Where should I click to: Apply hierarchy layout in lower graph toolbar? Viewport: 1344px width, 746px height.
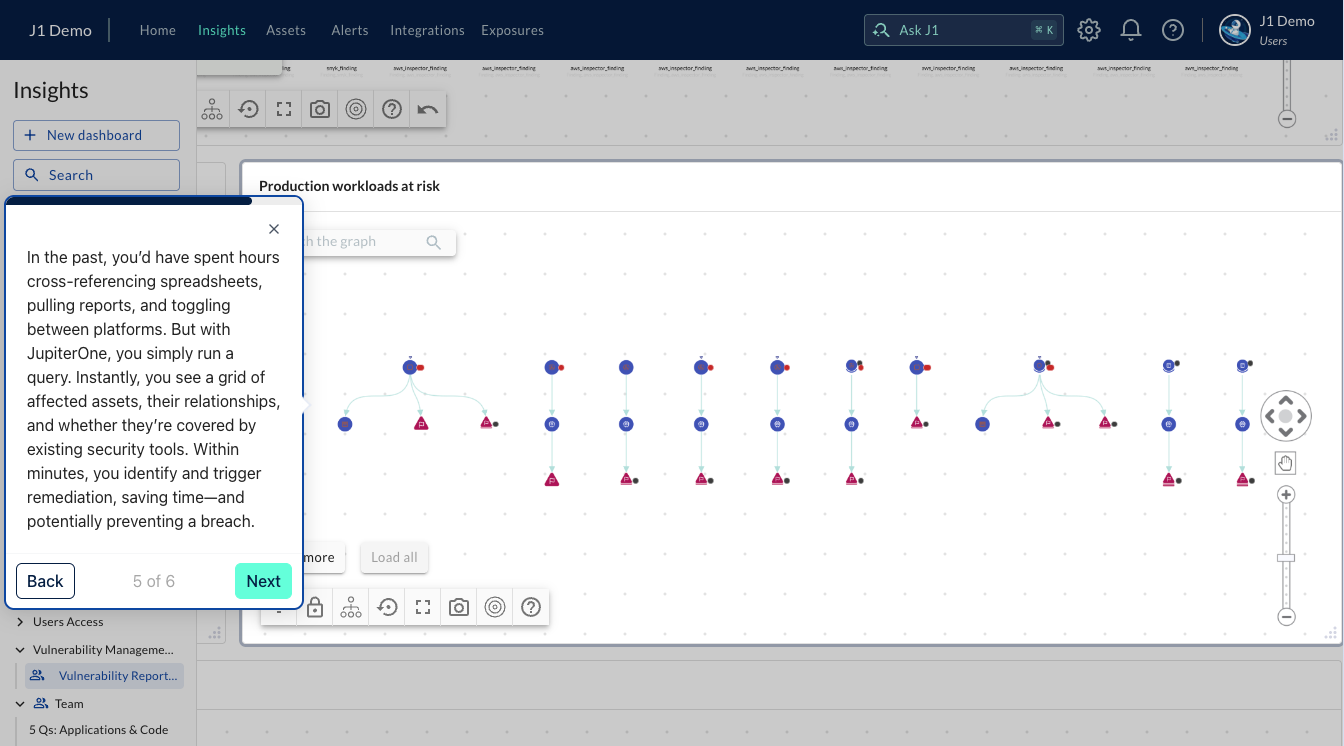click(351, 607)
